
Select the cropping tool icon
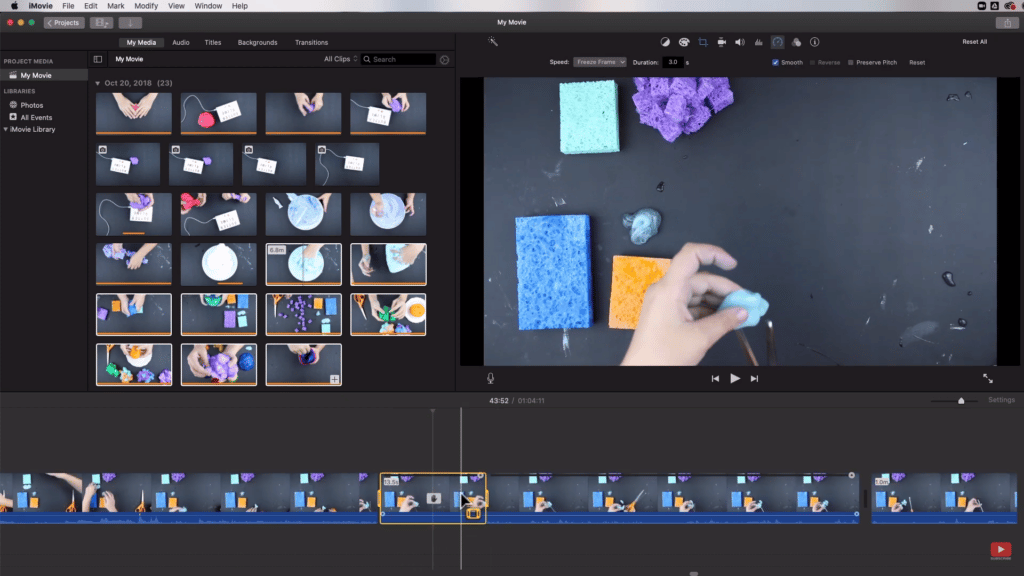[703, 42]
